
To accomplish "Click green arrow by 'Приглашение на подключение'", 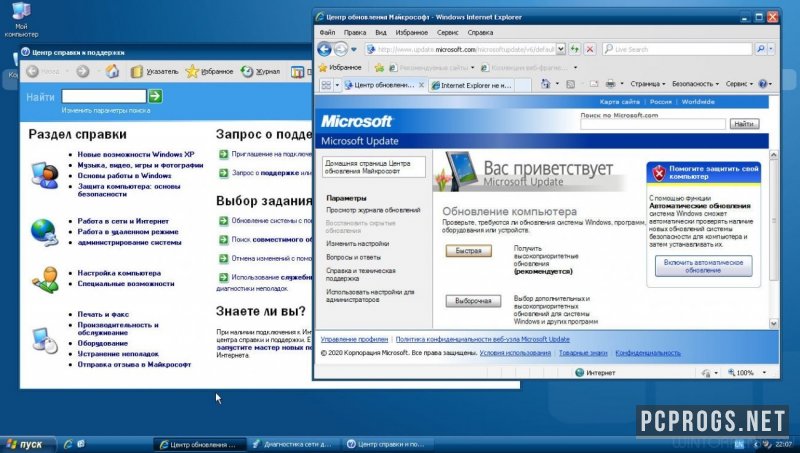I will (223, 154).
